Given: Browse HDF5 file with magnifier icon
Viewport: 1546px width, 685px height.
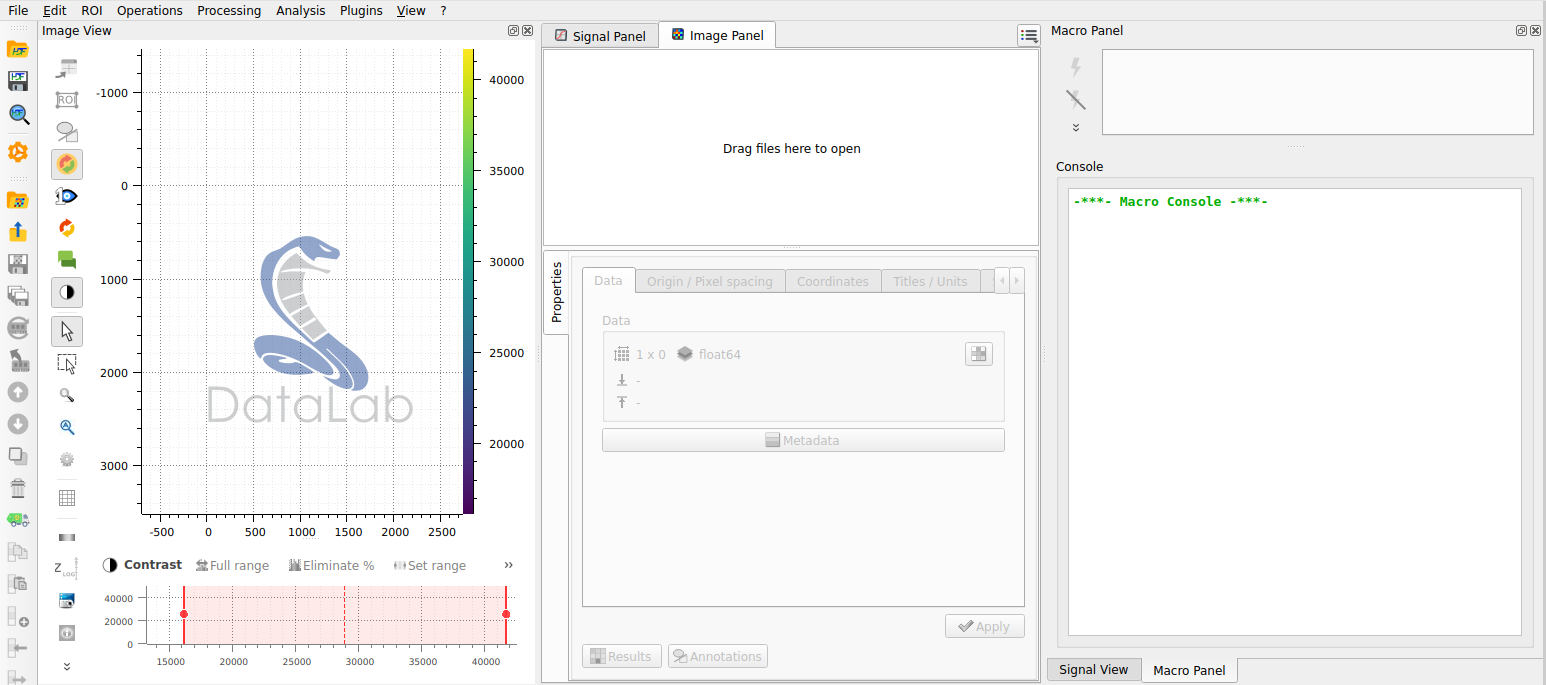Looking at the screenshot, I should (x=18, y=114).
